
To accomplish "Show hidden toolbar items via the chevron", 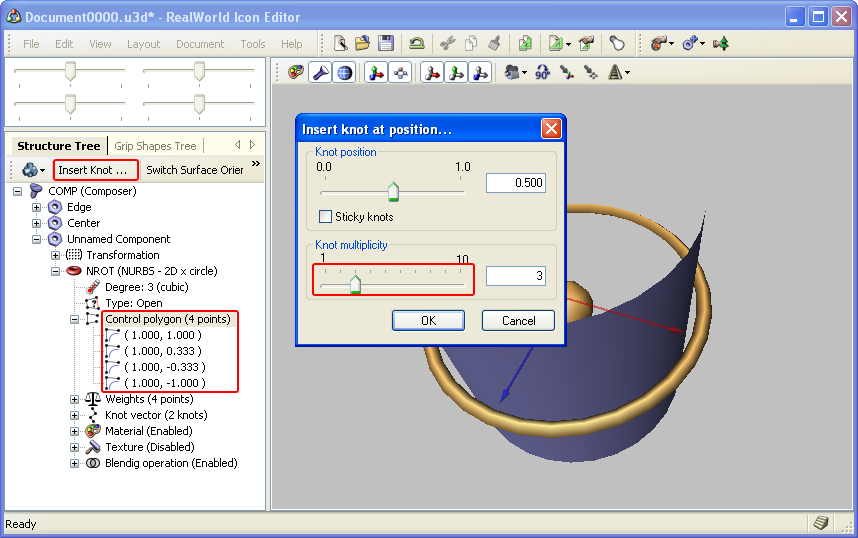I will pyautogui.click(x=256, y=164).
